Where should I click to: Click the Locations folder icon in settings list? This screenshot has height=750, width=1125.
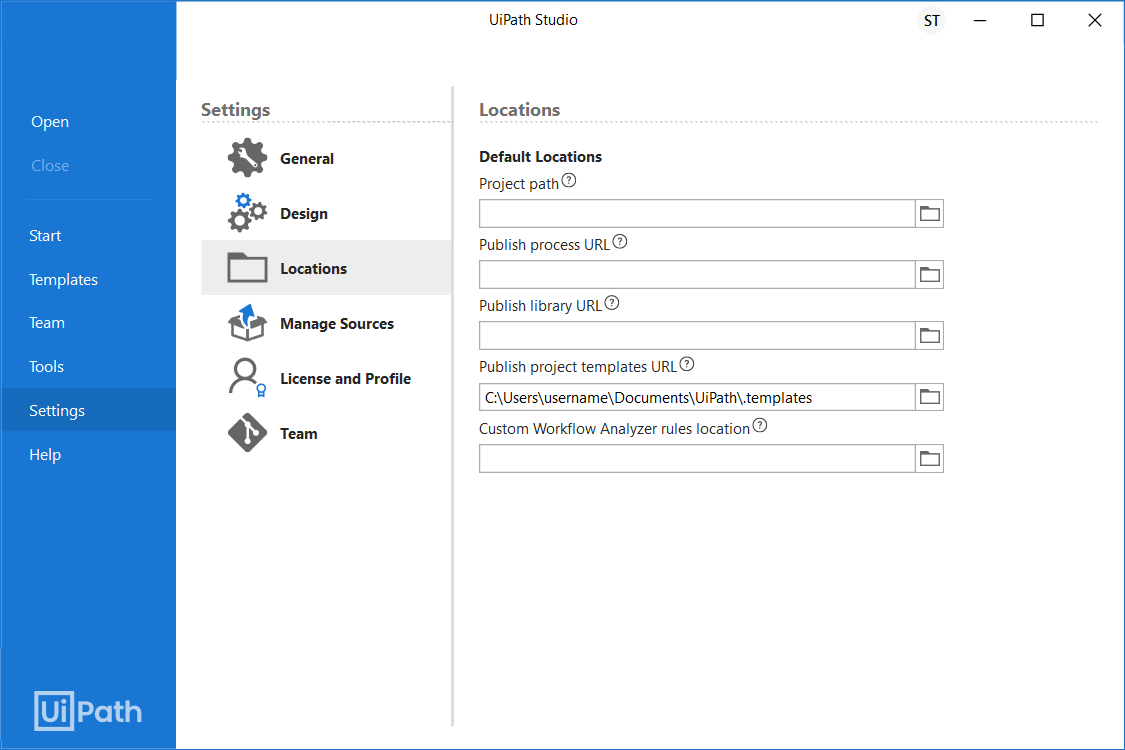pos(248,268)
